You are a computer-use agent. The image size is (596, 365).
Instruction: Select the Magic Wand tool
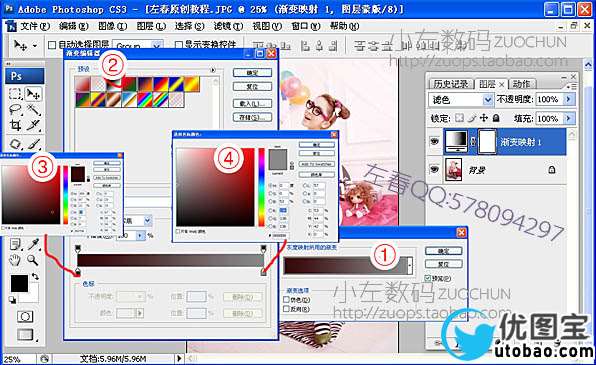[x=34, y=110]
